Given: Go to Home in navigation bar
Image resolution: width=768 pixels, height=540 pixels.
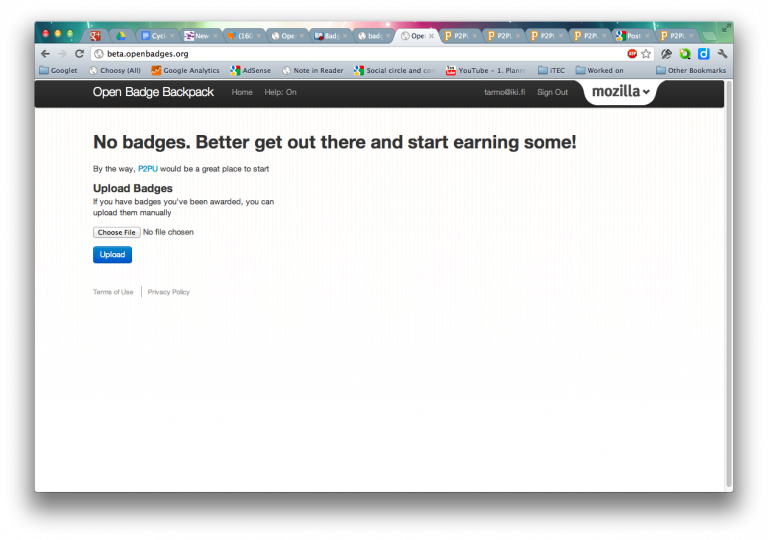Looking at the screenshot, I should (x=242, y=92).
